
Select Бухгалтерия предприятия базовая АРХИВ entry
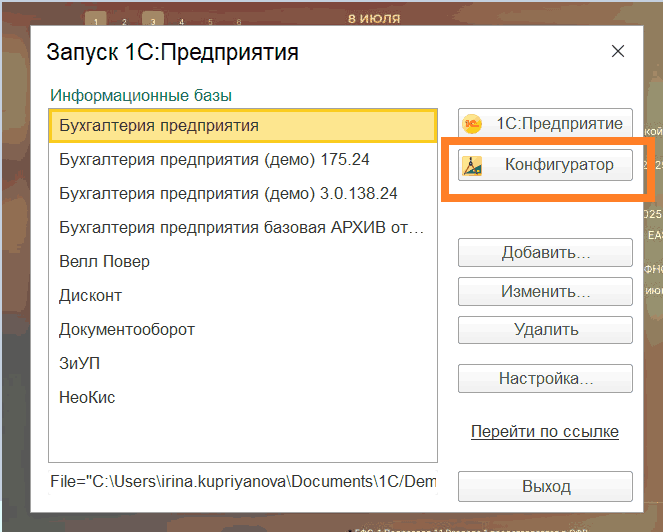point(243,228)
